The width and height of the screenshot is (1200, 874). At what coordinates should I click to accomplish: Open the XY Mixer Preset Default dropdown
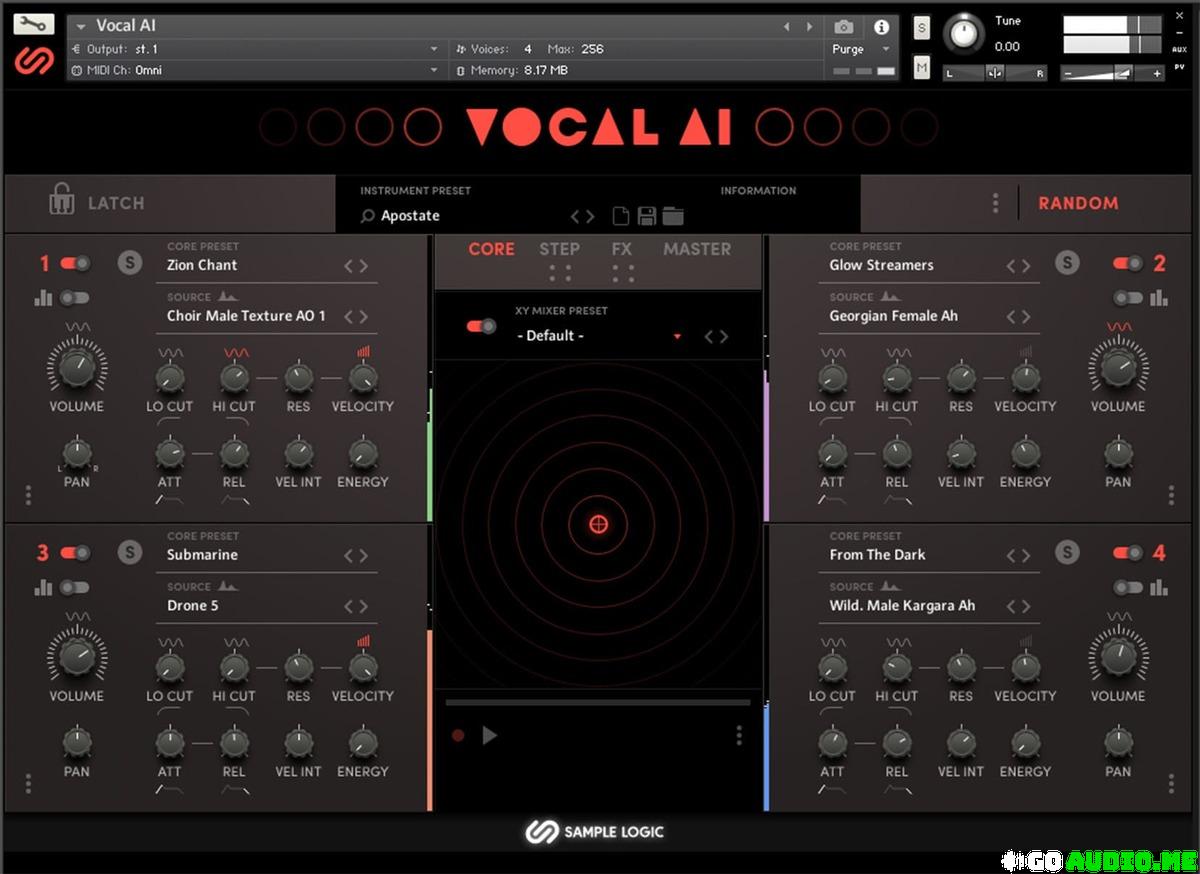(598, 336)
